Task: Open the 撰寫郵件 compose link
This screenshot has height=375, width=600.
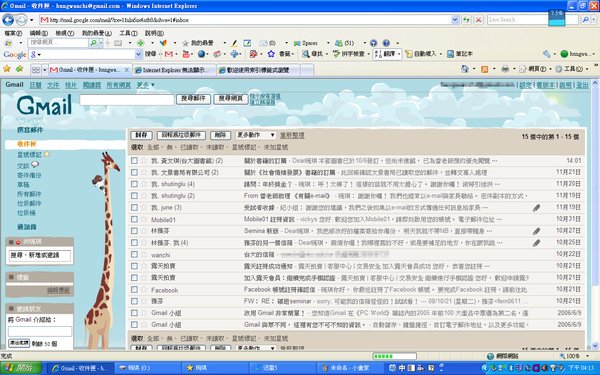Action: point(30,130)
